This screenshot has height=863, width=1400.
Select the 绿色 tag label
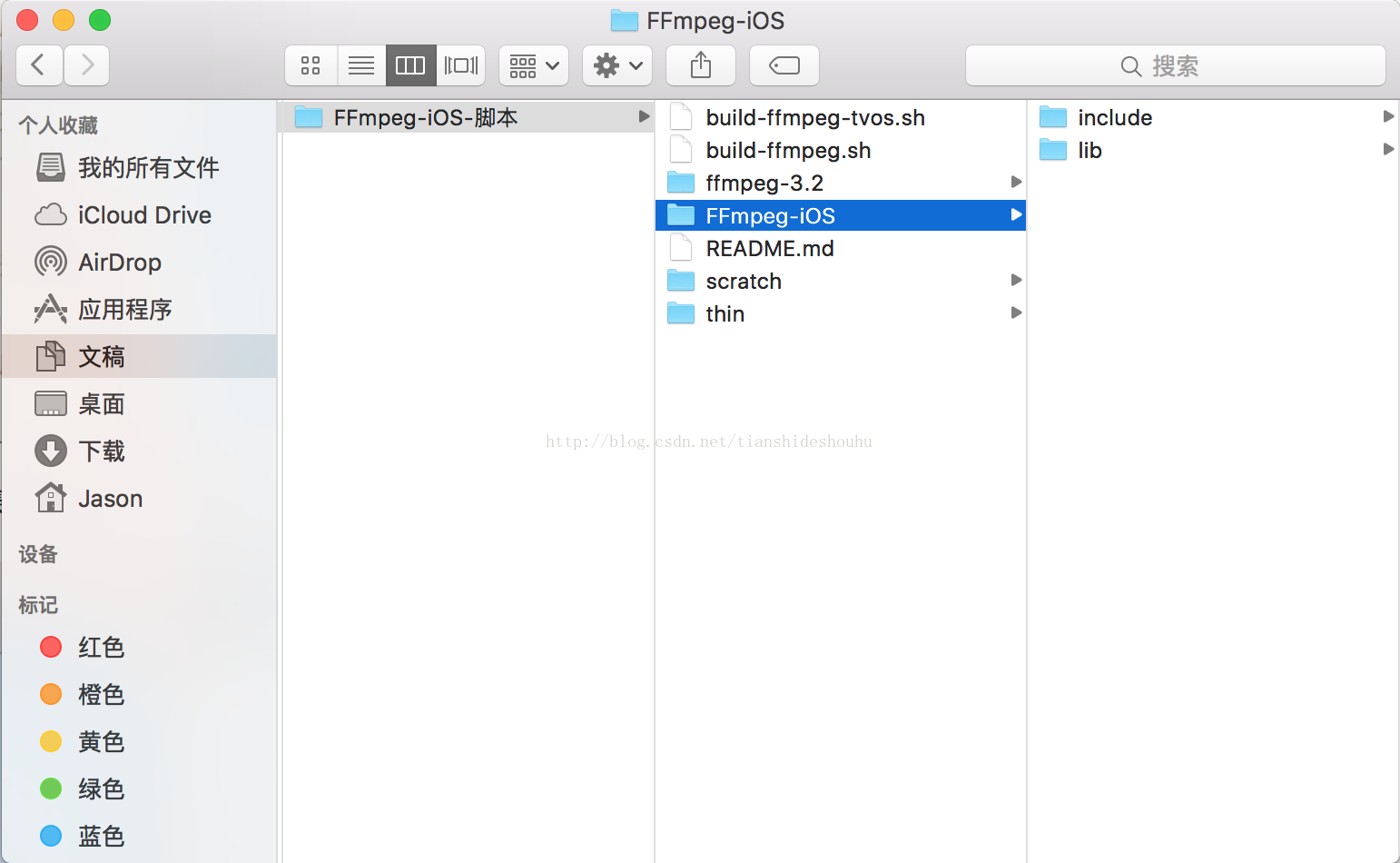pos(102,789)
